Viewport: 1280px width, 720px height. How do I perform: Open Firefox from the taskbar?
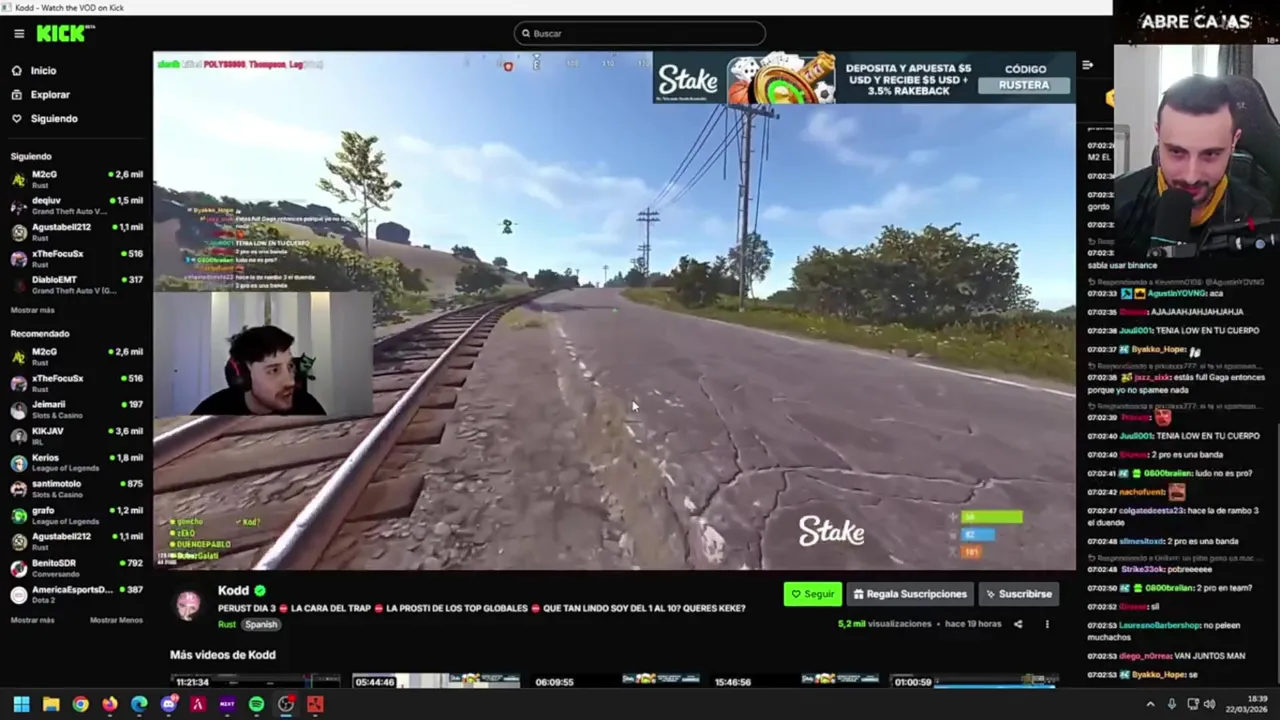[110, 704]
